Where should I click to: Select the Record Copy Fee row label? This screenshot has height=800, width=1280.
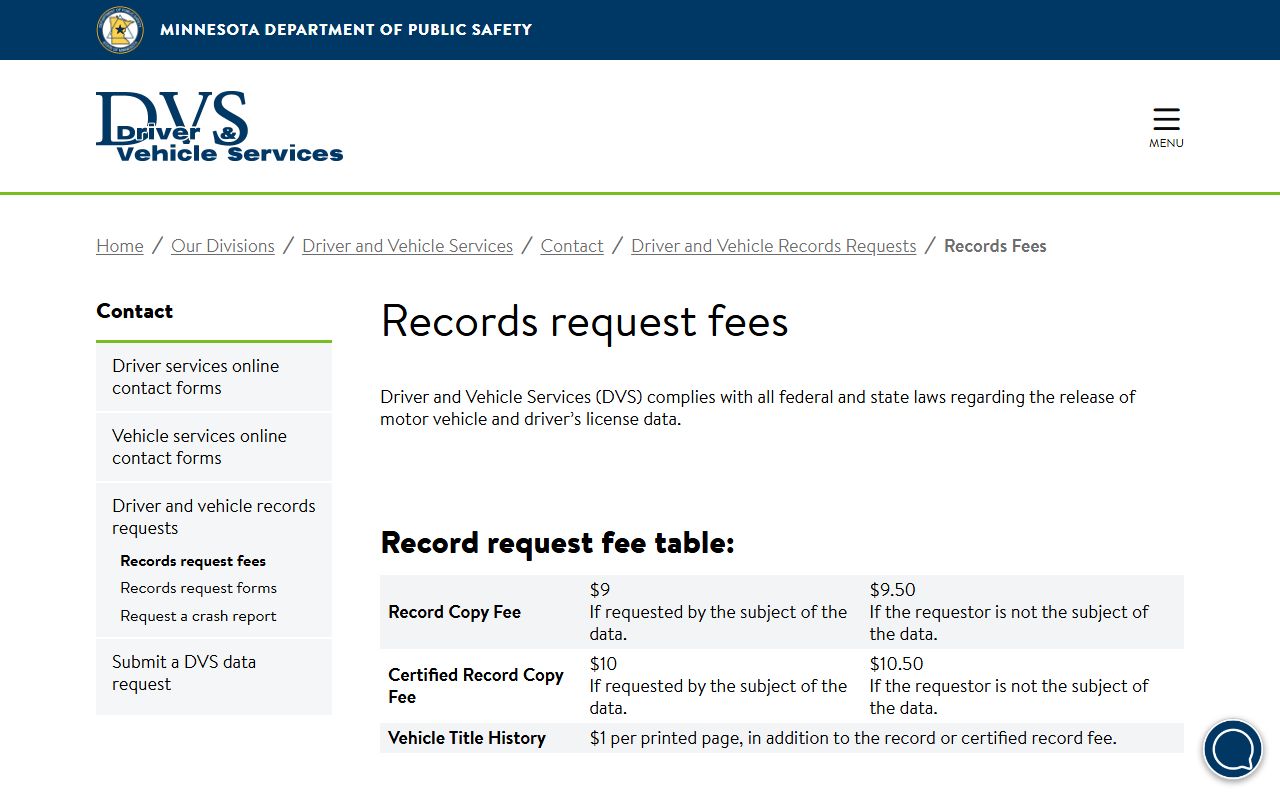click(x=455, y=612)
